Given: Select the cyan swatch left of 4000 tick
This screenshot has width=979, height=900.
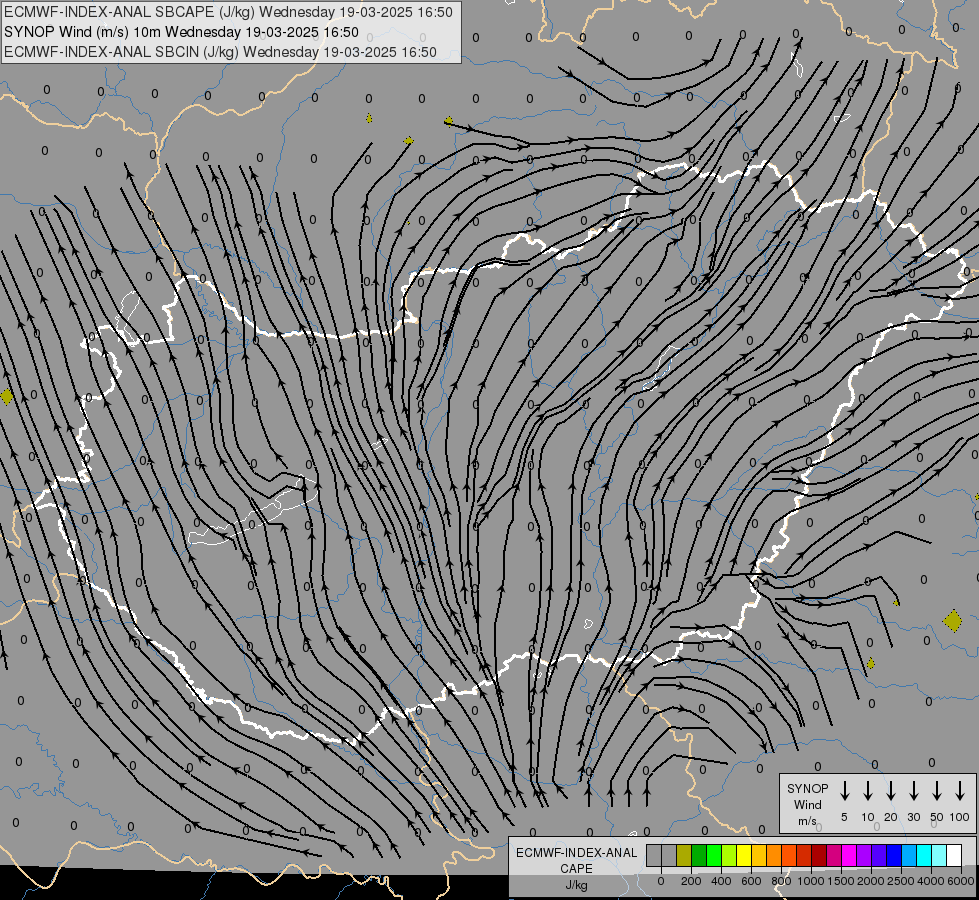Looking at the screenshot, I should click(924, 856).
